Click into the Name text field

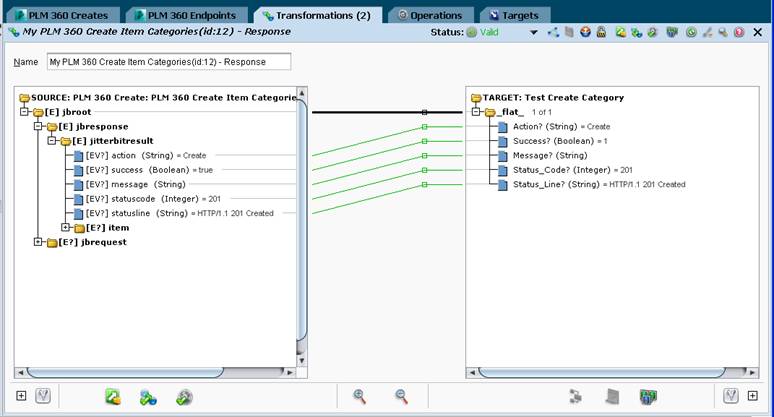[x=169, y=62]
